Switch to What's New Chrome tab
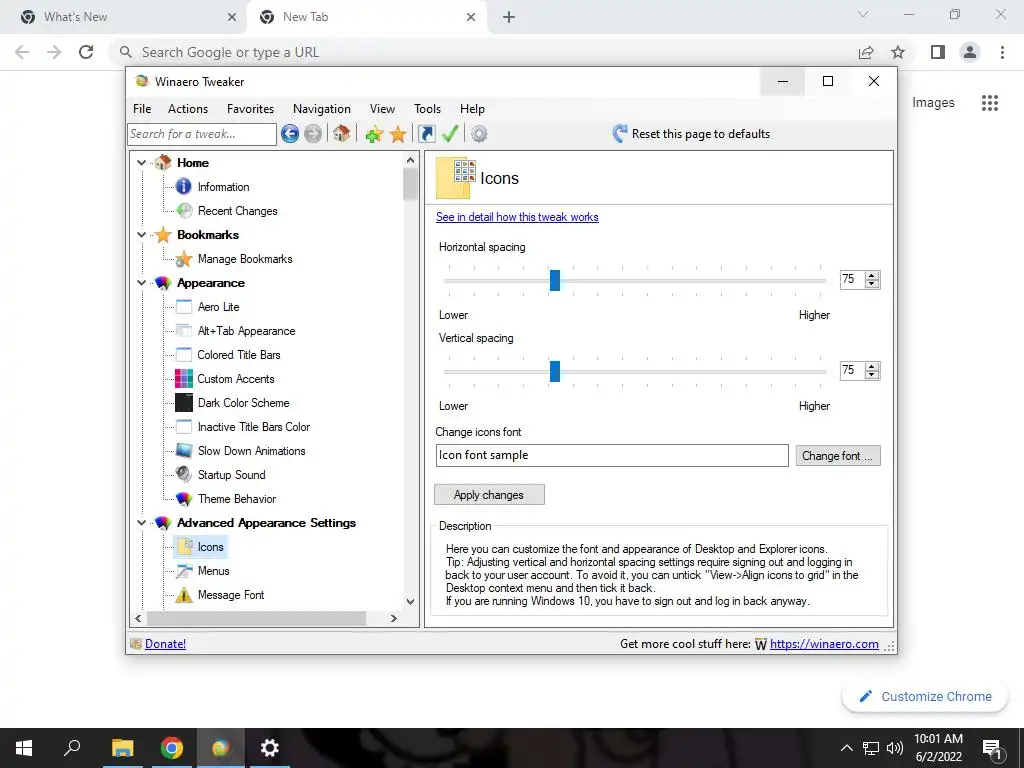Screen dimensions: 1024x768 click(x=123, y=17)
